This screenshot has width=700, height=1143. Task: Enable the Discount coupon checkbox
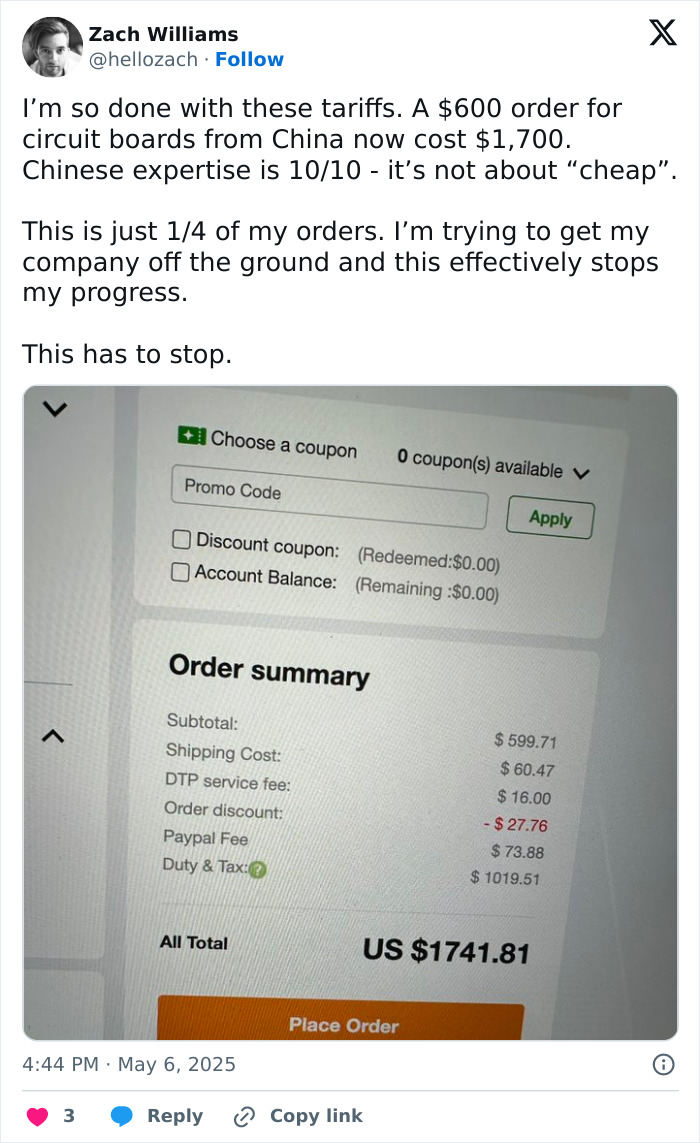coord(182,538)
